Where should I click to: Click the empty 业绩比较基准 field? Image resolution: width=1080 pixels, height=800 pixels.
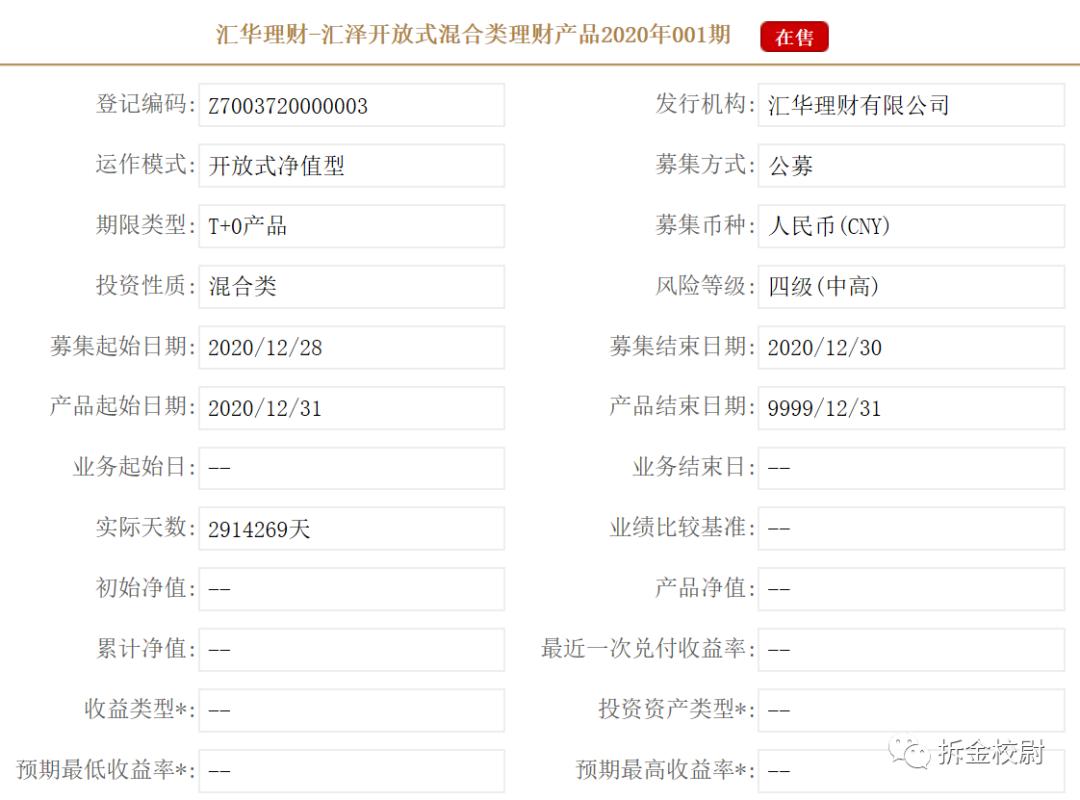pos(910,528)
